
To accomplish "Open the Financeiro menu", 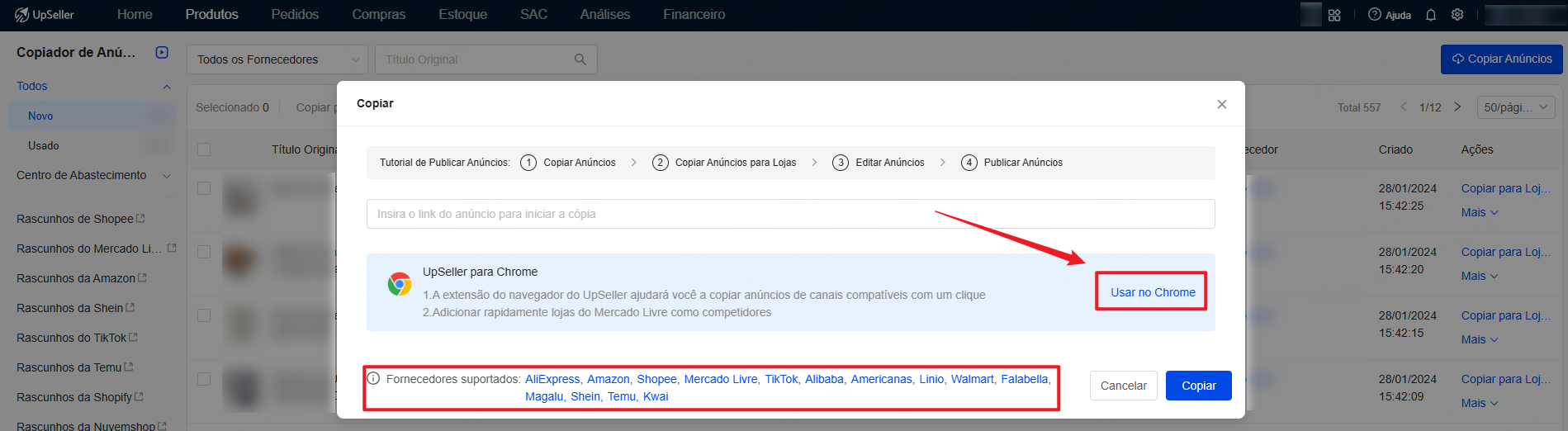I will coord(694,15).
